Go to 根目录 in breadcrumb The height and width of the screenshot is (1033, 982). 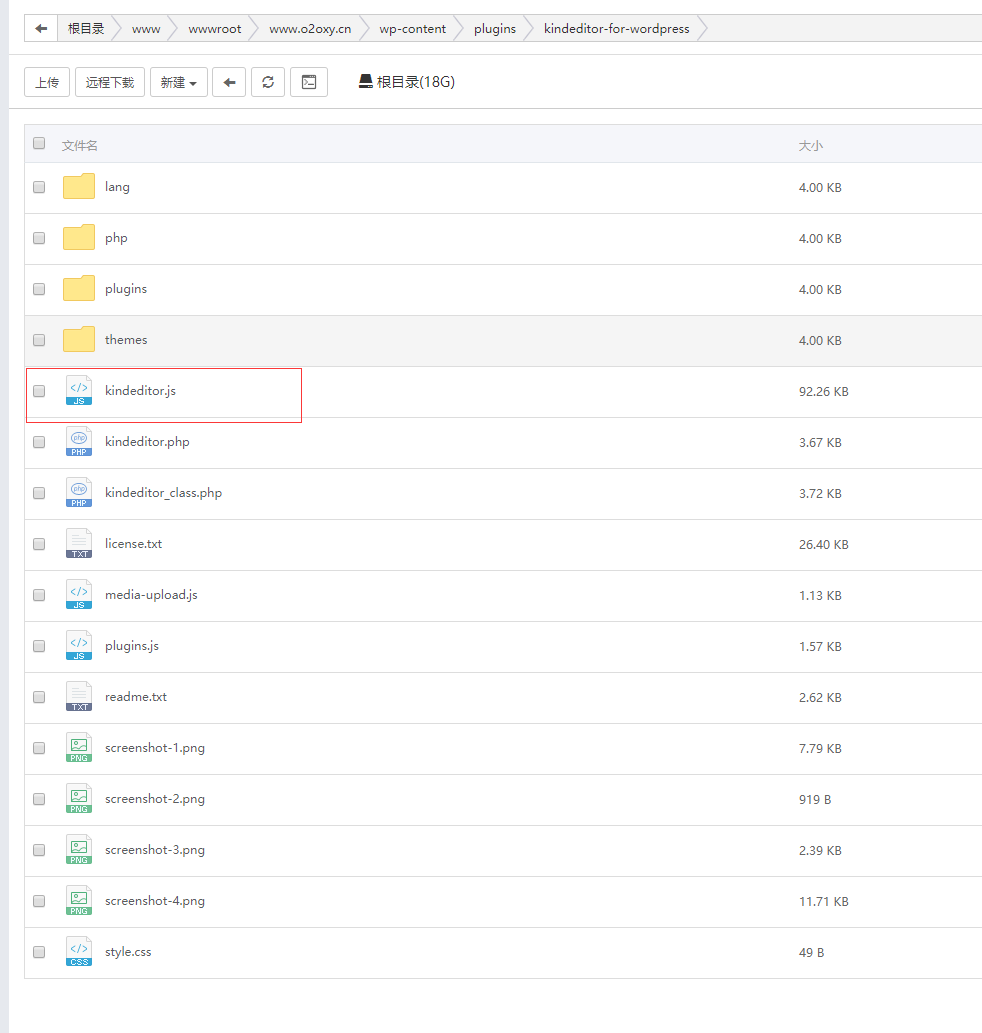[86, 28]
